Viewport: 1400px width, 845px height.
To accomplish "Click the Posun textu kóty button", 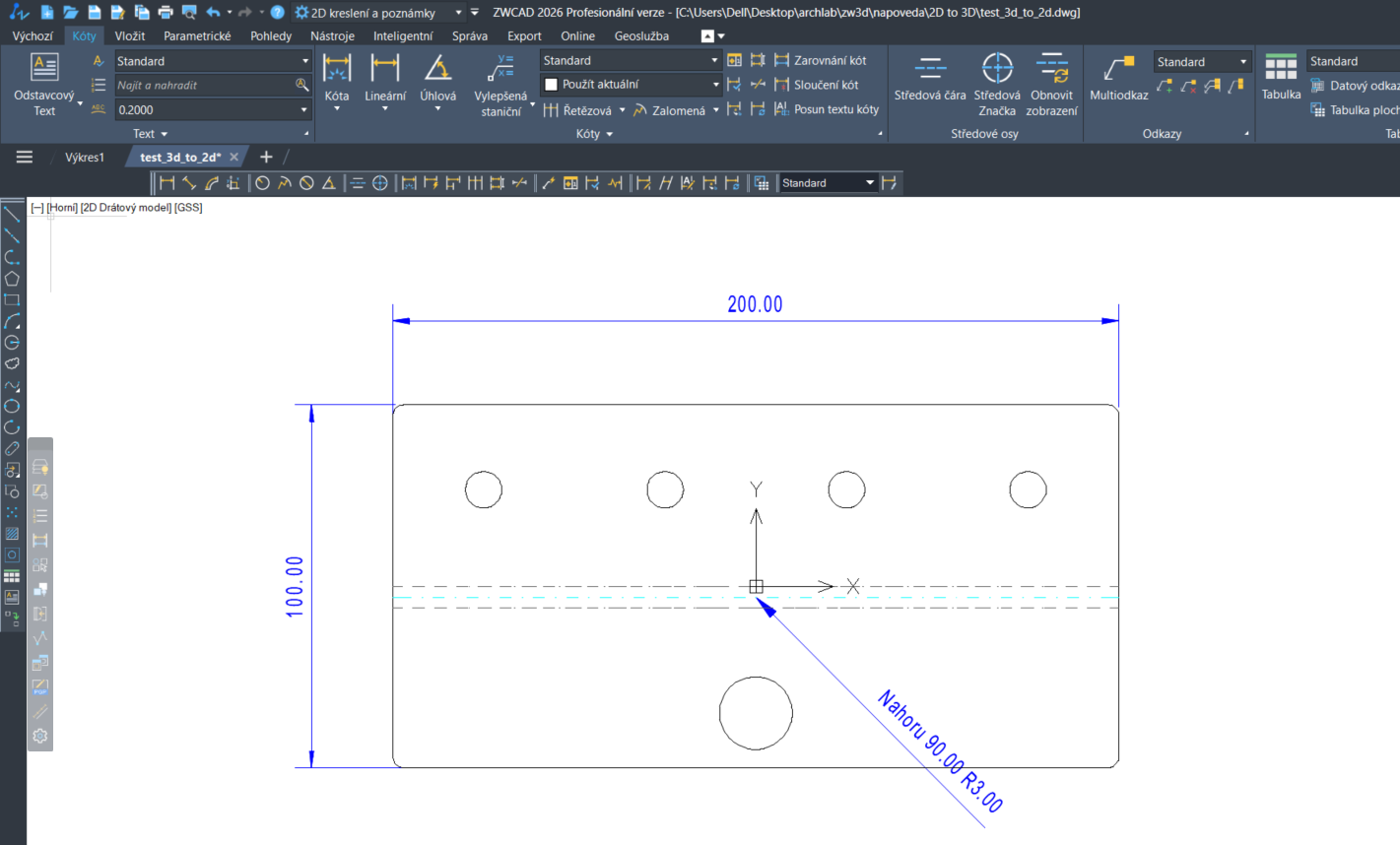I will click(x=827, y=109).
